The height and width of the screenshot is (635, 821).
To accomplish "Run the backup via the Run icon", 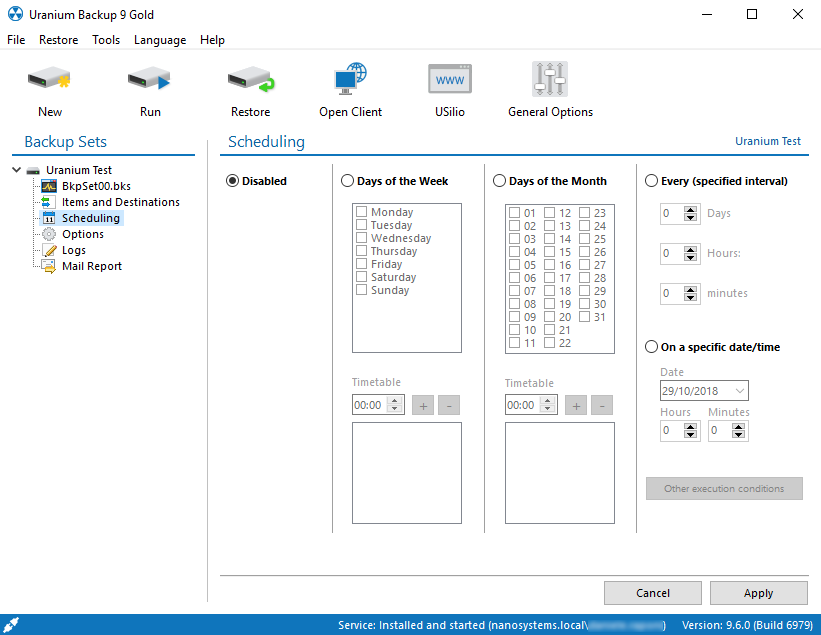I will (x=150, y=80).
